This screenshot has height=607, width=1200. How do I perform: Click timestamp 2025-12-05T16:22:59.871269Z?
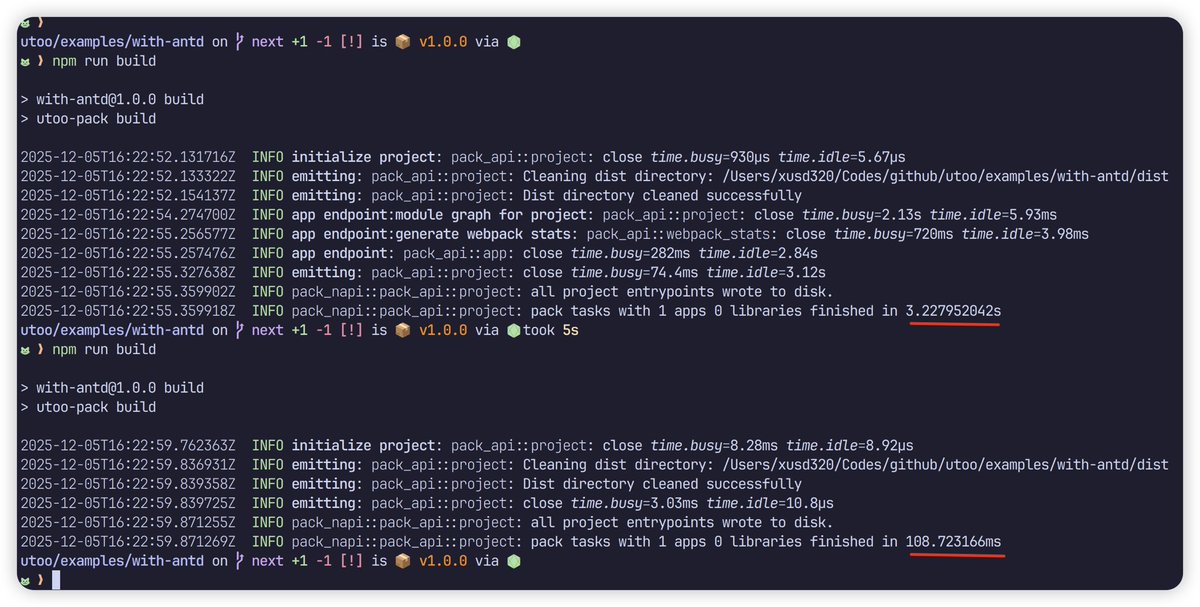tap(128, 541)
